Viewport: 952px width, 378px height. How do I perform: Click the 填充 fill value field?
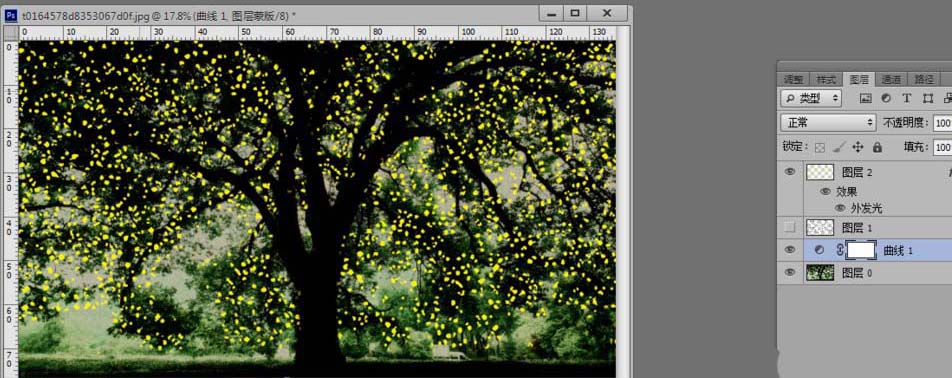tap(943, 147)
